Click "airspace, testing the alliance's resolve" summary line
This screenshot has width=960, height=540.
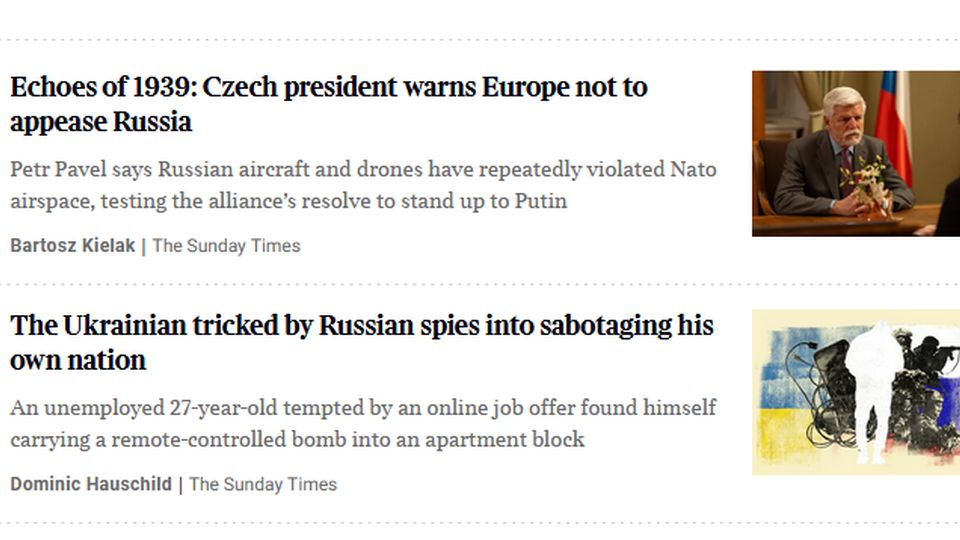click(288, 201)
